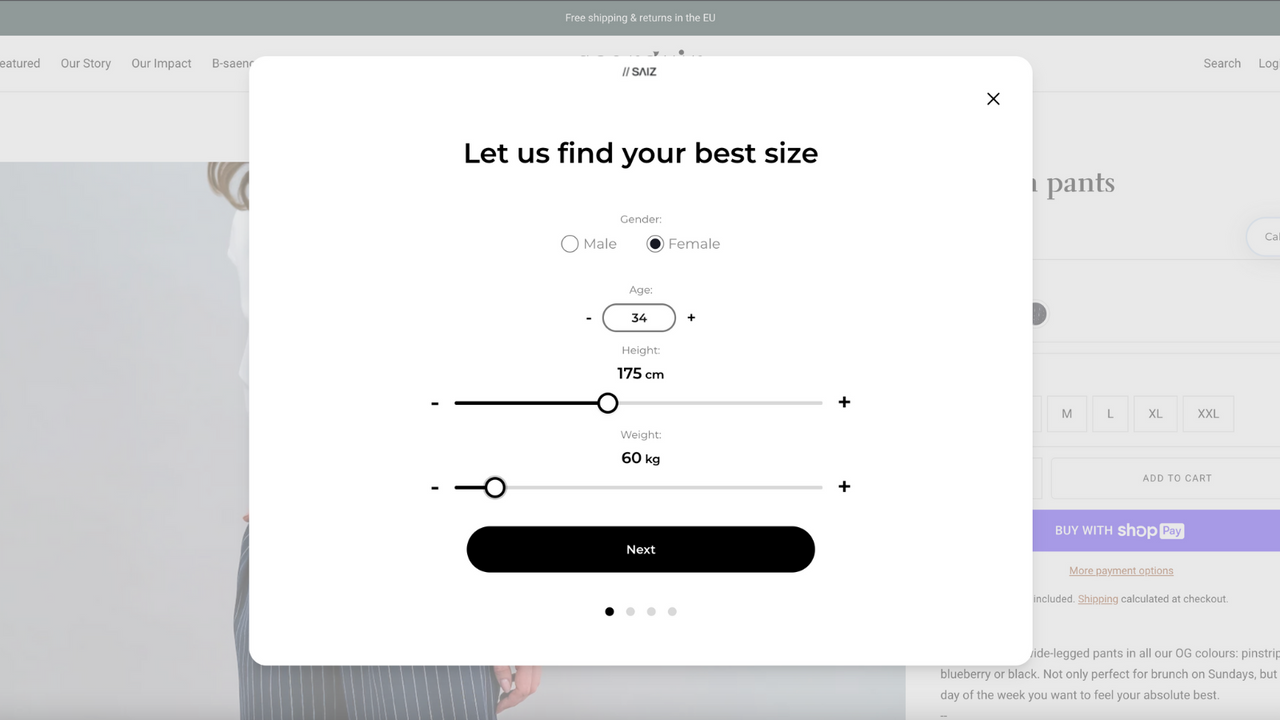Select size M

click(1066, 413)
